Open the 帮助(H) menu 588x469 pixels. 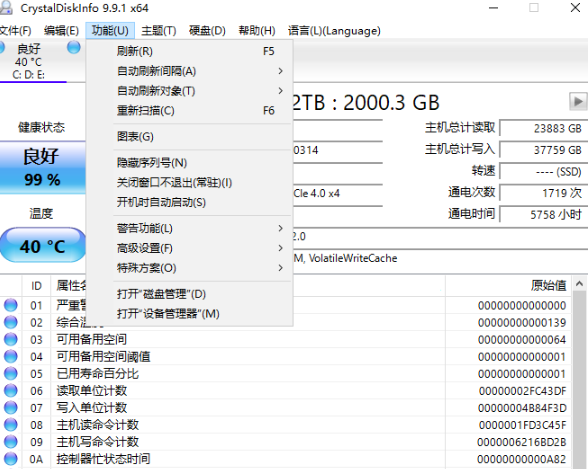click(257, 31)
